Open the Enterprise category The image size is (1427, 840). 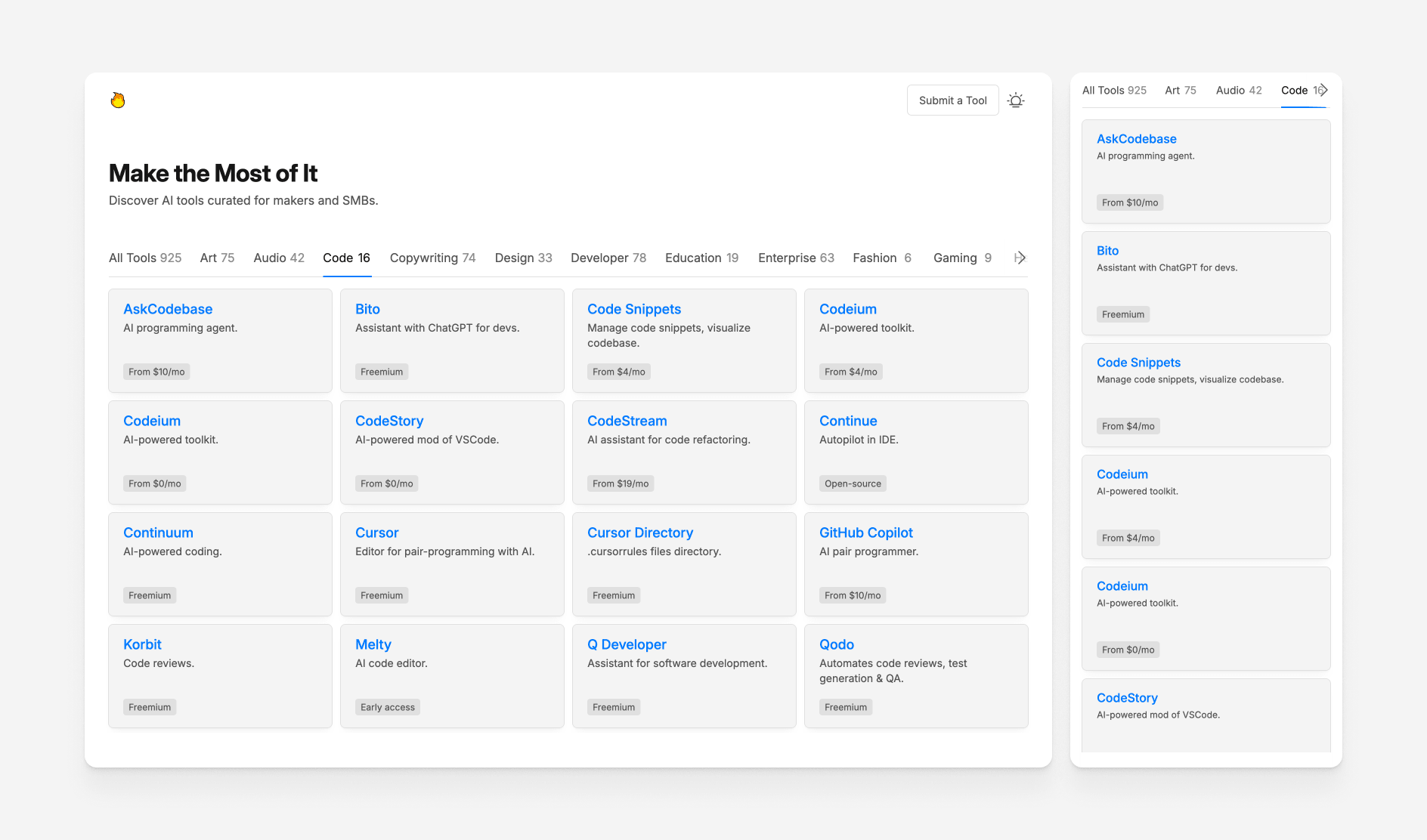click(x=796, y=258)
